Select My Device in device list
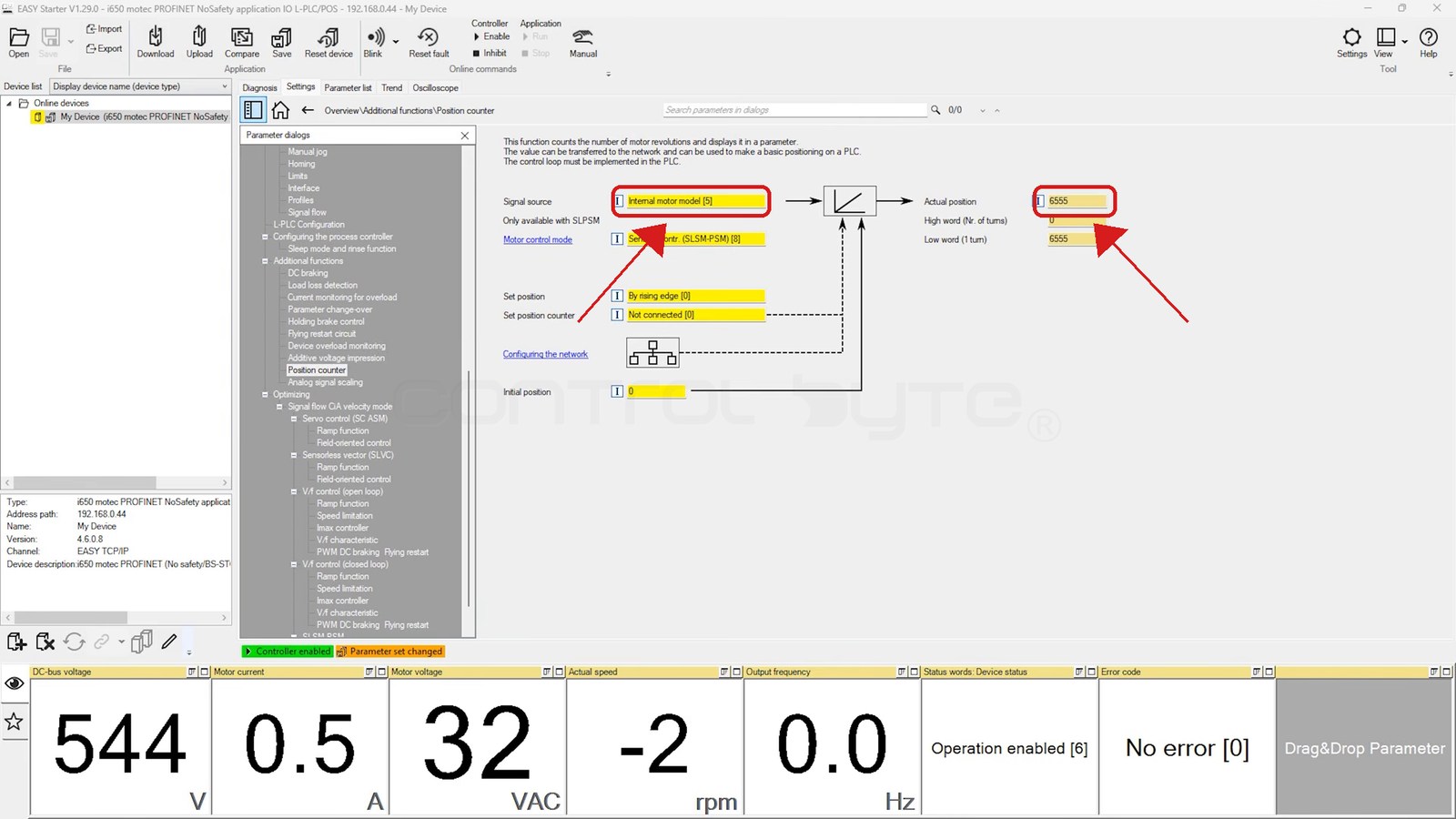 pyautogui.click(x=144, y=116)
